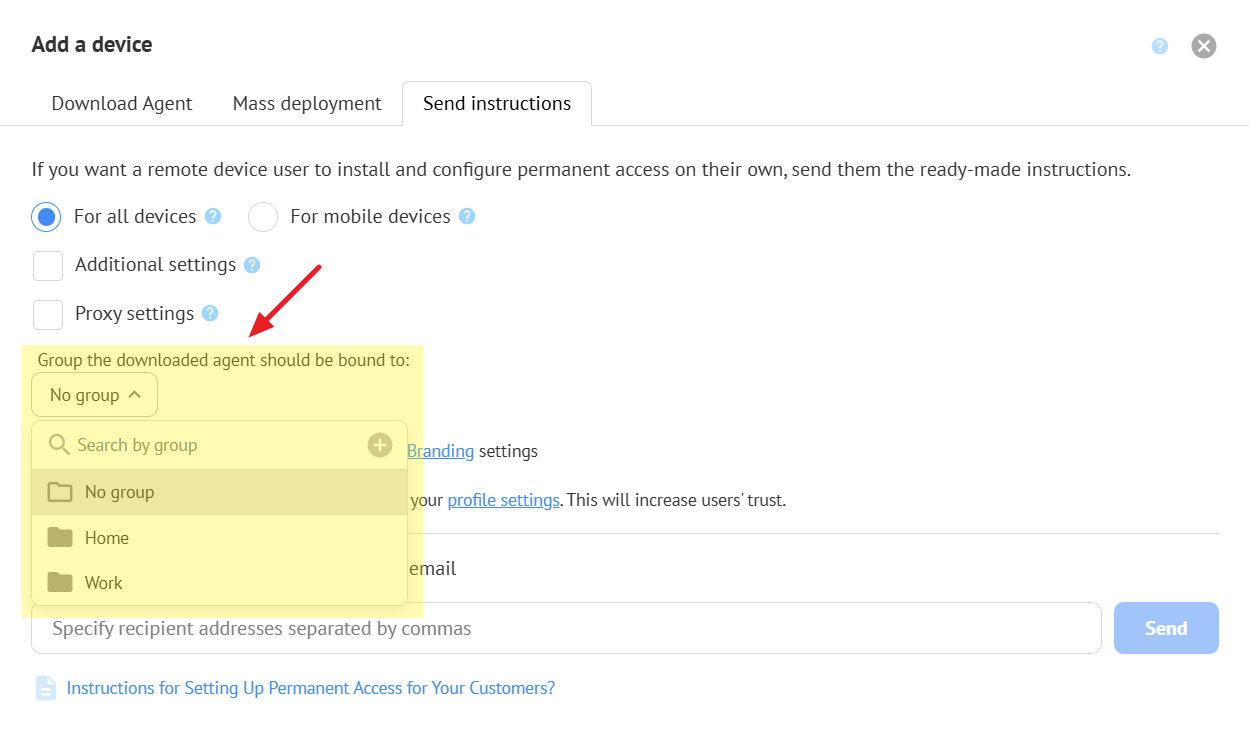Select the For all devices radio button
Viewport: 1249px width, 734px height.
[46, 216]
